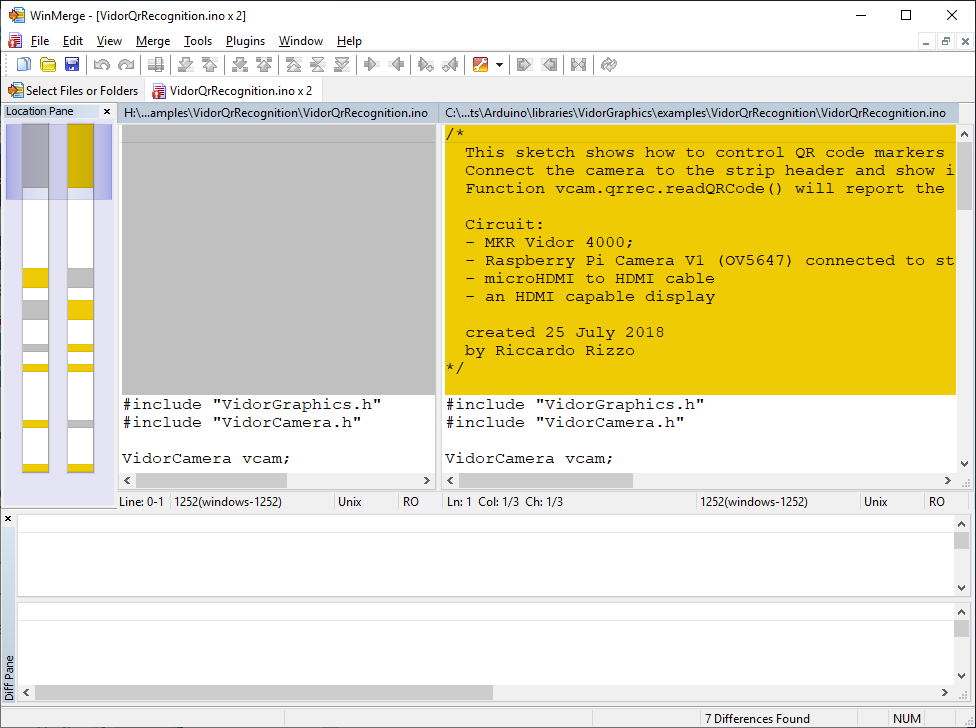Click the Copy Left arrow icon
Screen dimensions: 976x728
point(397,65)
